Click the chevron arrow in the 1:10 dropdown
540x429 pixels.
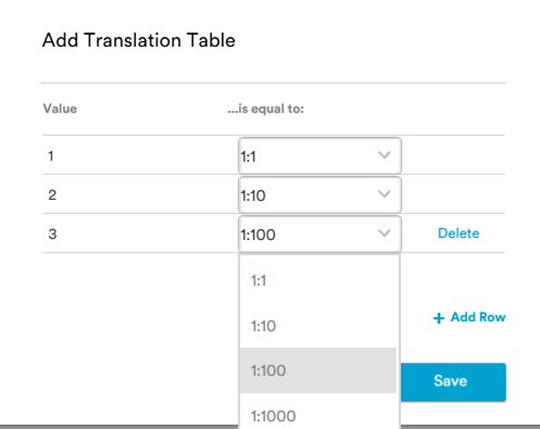[384, 194]
